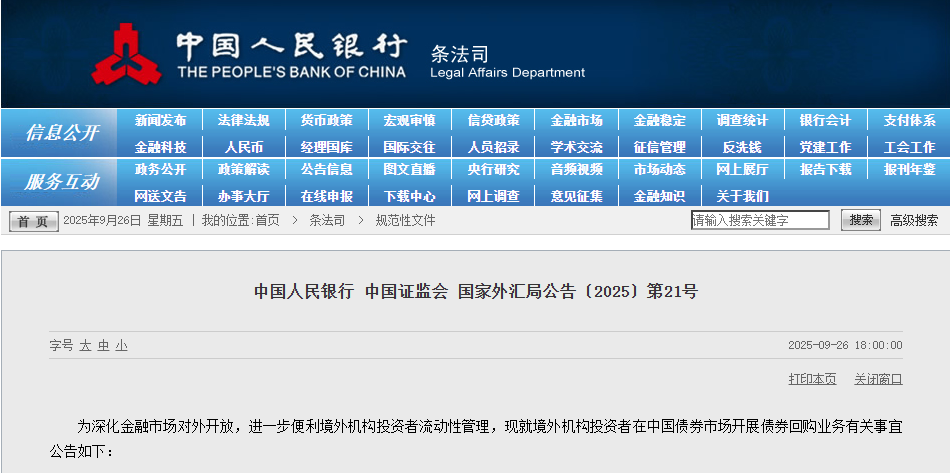Click the search keyword input field
This screenshot has width=950, height=473.
tap(760, 220)
